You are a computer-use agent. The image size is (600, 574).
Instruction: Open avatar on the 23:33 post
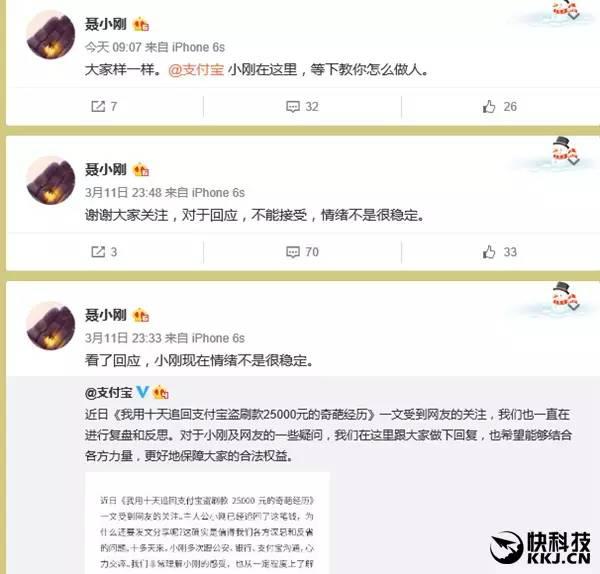point(51,326)
